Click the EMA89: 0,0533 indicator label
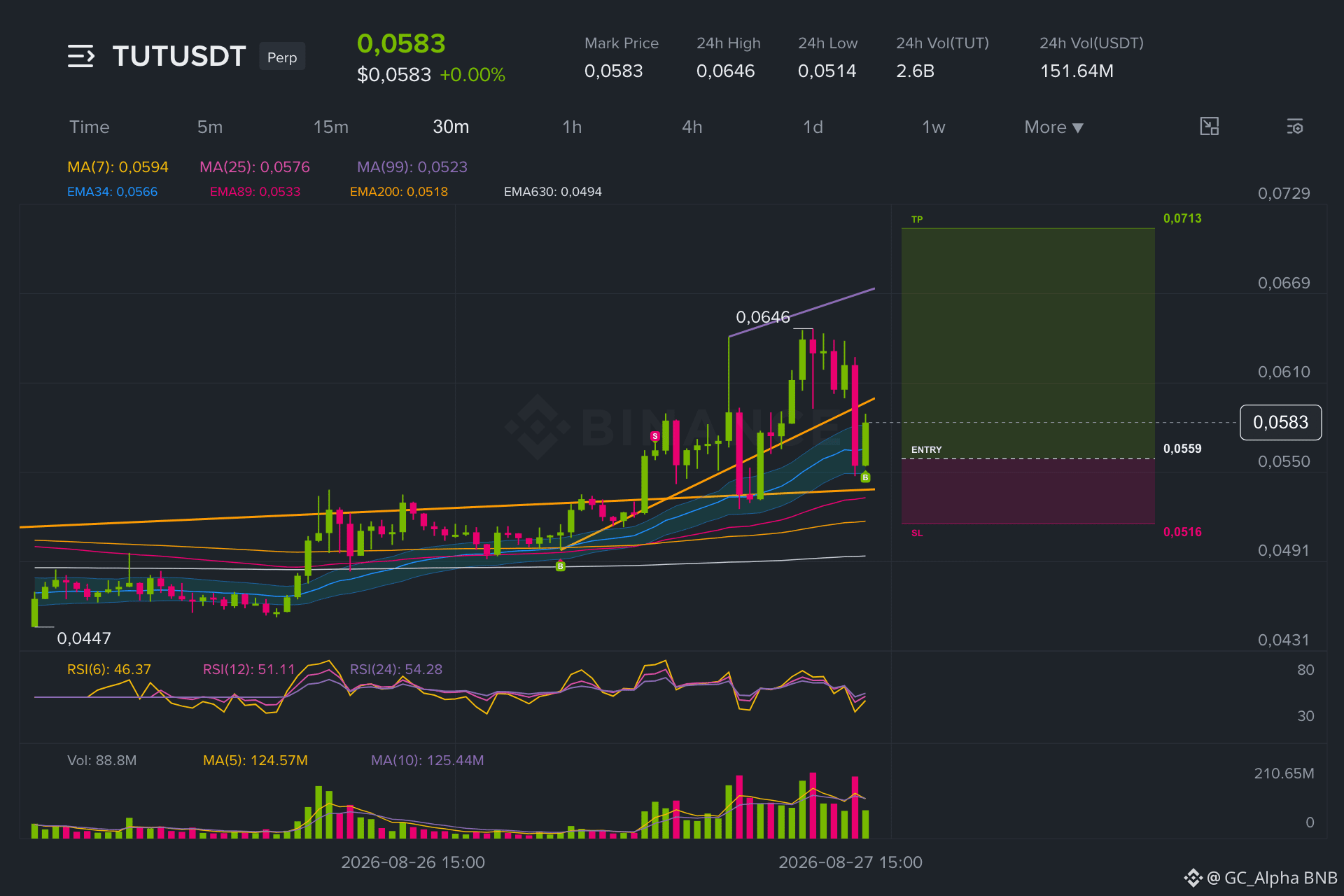The height and width of the screenshot is (896, 1344). point(255,192)
